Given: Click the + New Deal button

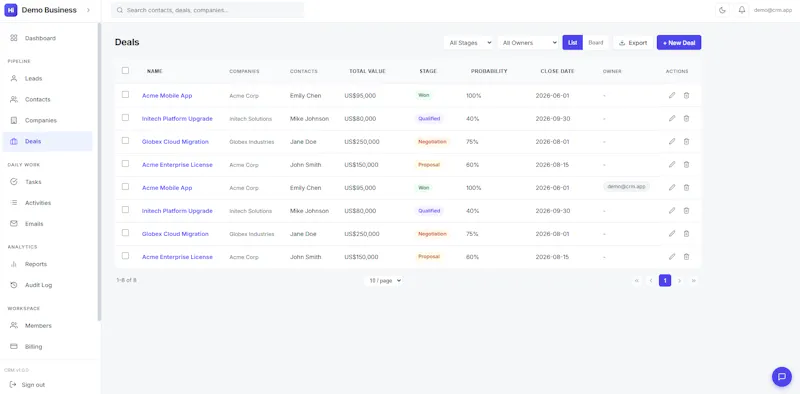Looking at the screenshot, I should (x=679, y=43).
